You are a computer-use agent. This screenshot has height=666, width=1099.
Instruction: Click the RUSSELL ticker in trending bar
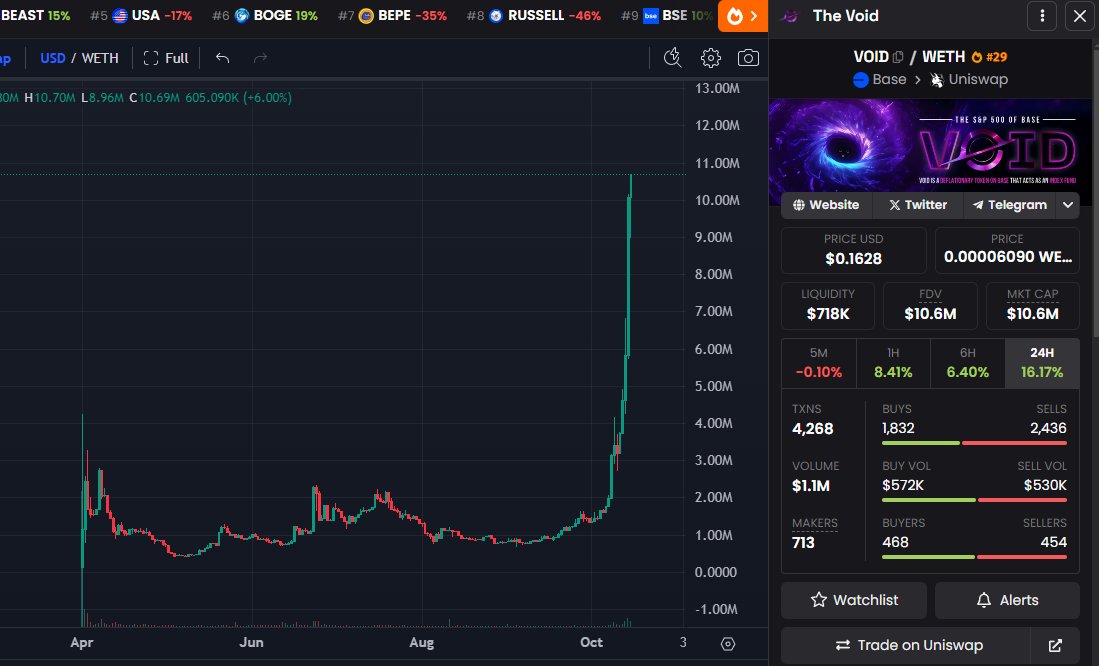click(533, 15)
